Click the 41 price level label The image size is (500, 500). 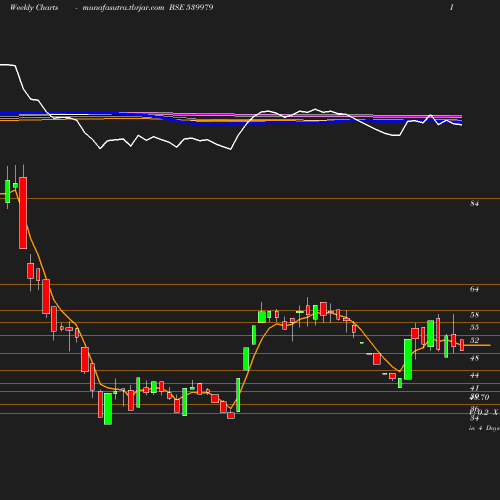[x=474, y=388]
